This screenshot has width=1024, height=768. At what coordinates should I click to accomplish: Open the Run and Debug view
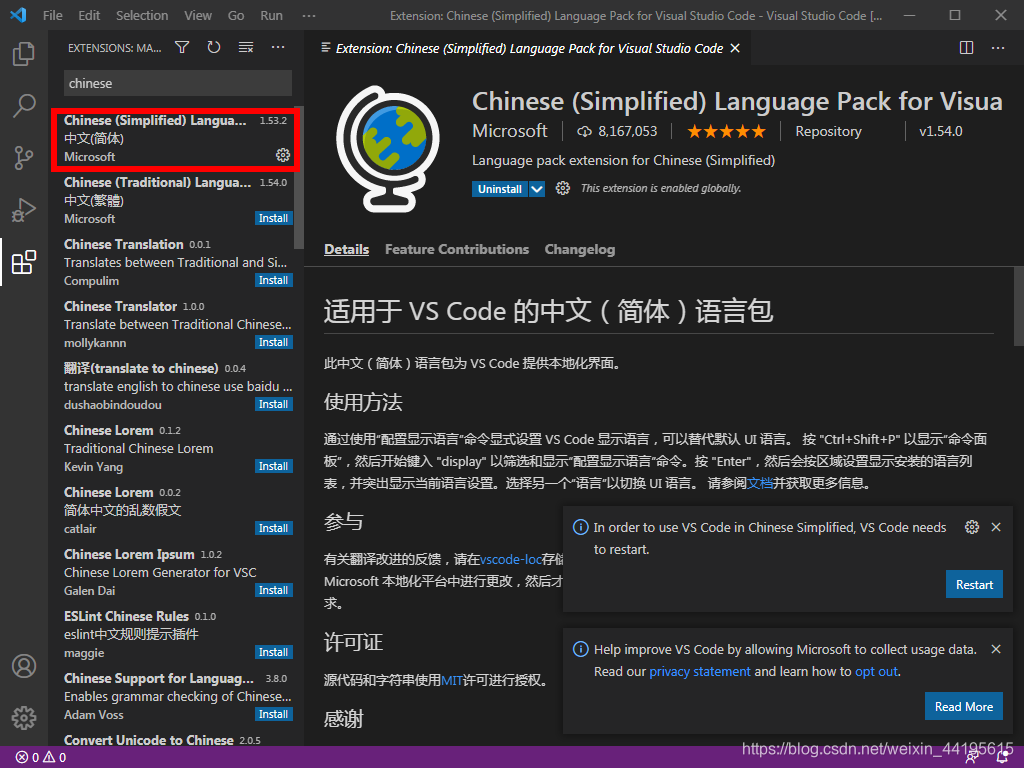tap(24, 210)
